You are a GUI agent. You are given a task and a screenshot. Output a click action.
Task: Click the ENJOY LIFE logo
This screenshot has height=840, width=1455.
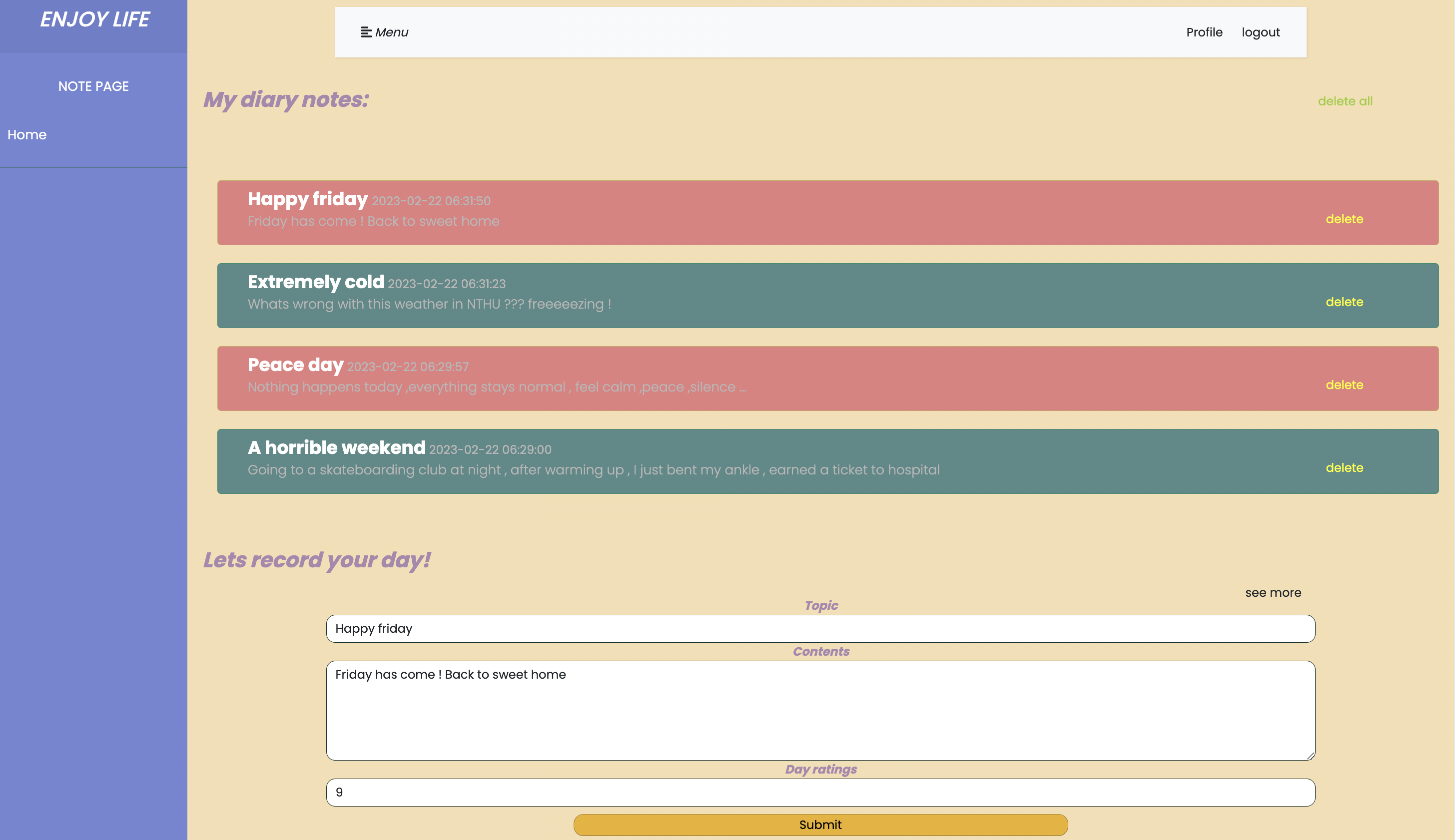coord(94,19)
